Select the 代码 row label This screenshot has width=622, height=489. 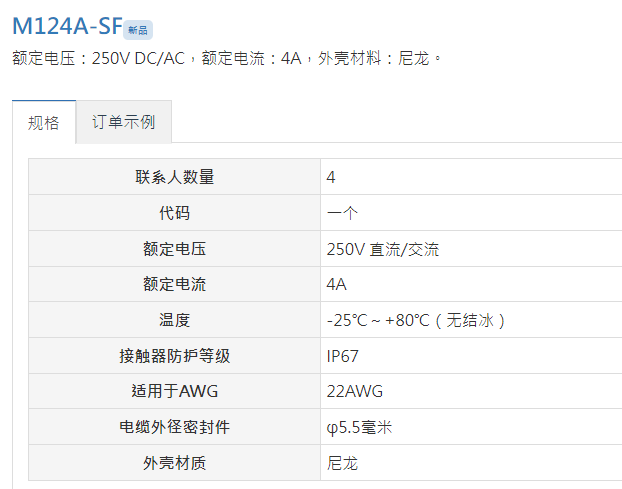point(175,213)
